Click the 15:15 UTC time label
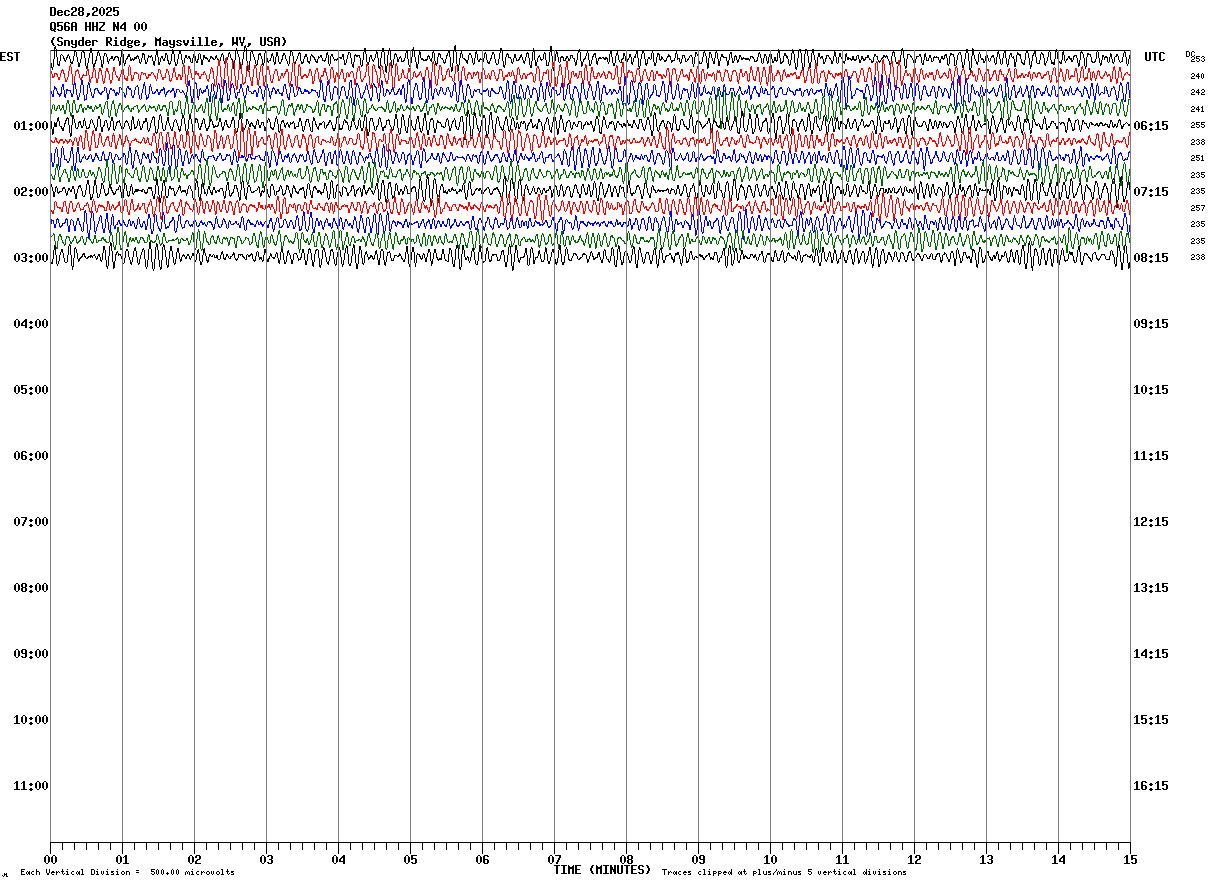 click(x=1150, y=720)
